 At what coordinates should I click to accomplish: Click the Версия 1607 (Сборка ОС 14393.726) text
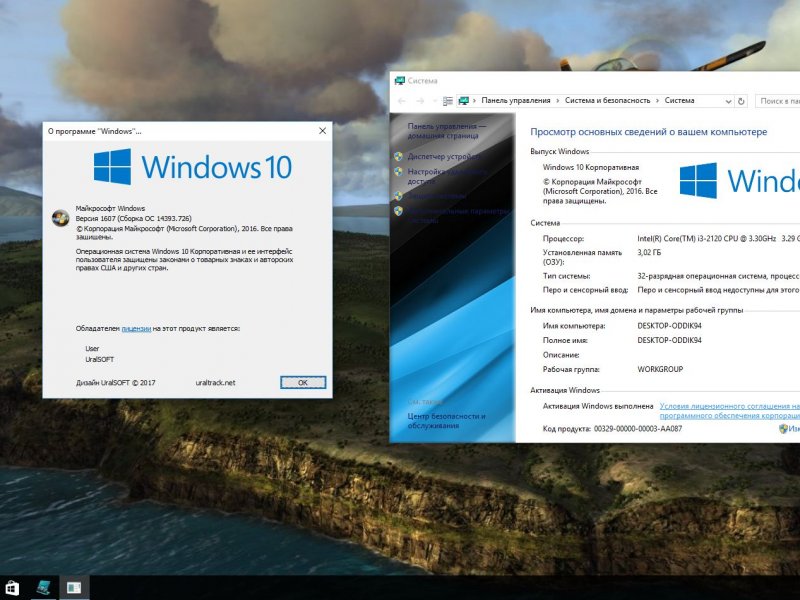(134, 218)
